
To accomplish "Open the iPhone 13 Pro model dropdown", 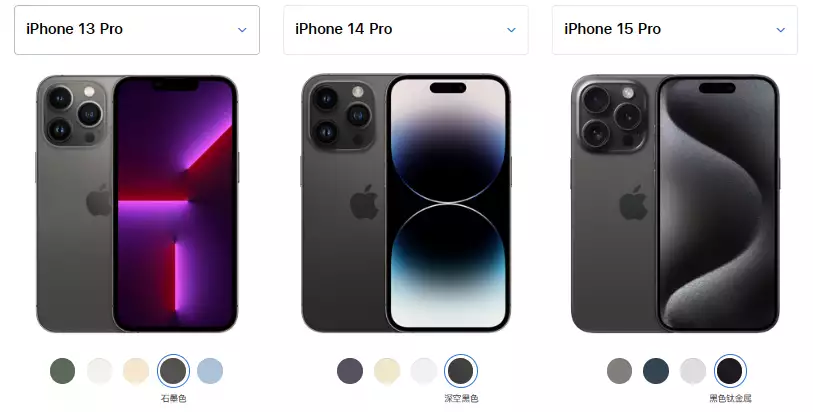I will pyautogui.click(x=137, y=30).
